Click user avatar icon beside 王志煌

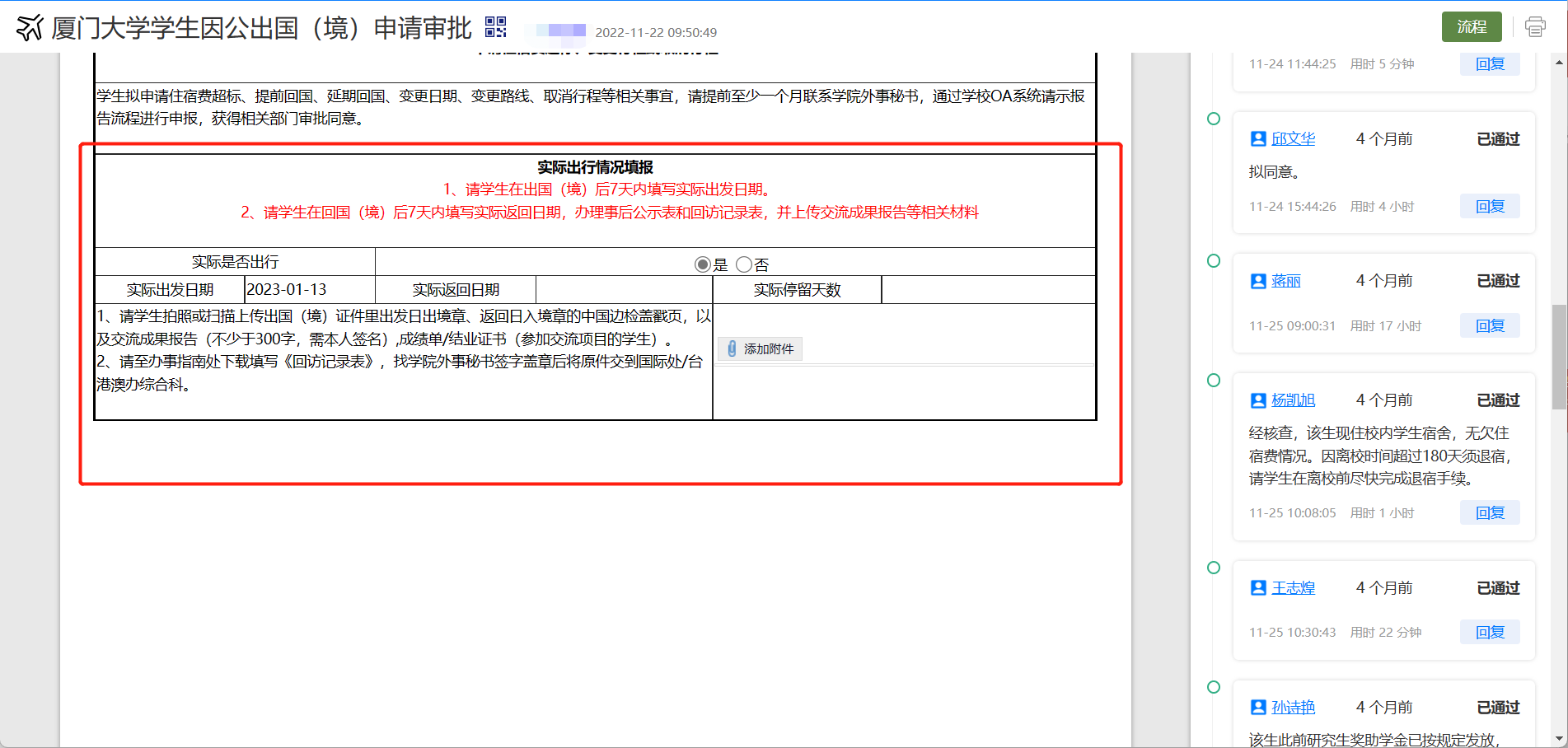click(1258, 588)
